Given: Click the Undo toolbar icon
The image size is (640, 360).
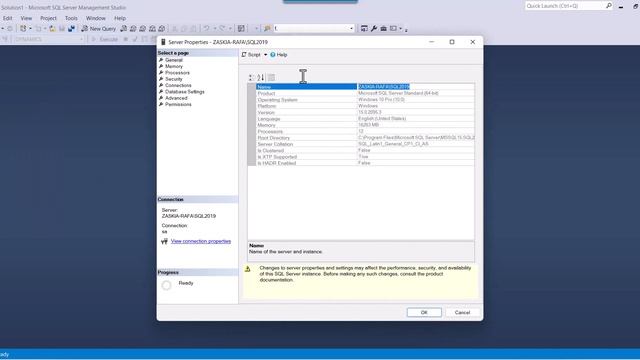Looking at the screenshot, I should click(x=207, y=29).
